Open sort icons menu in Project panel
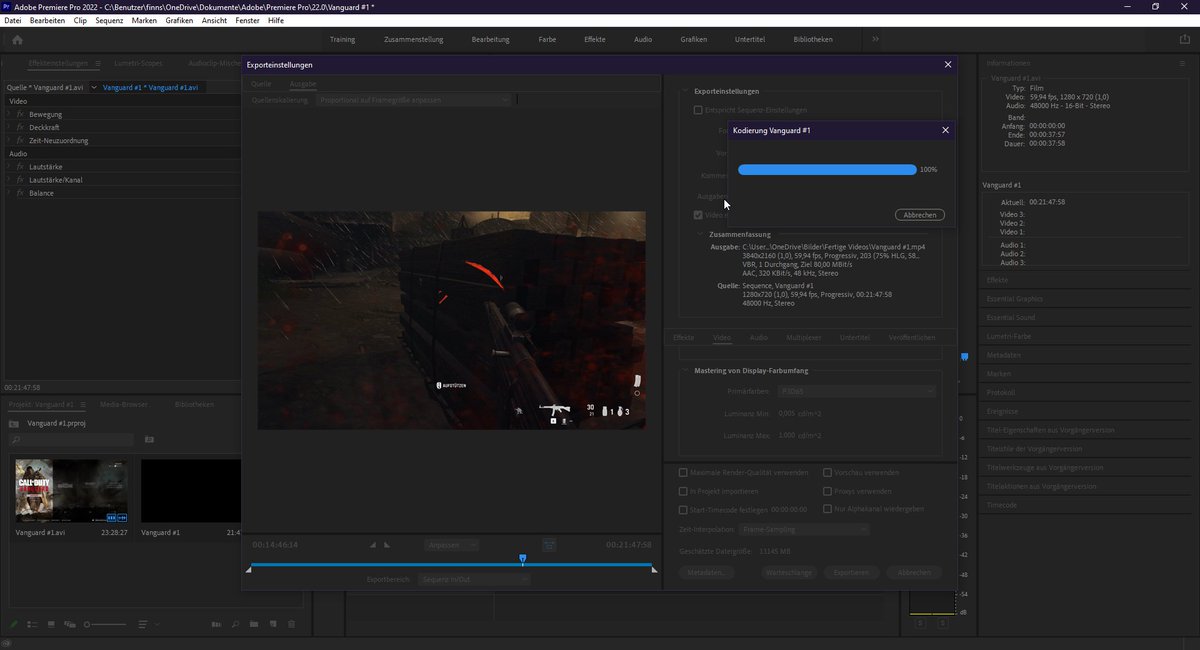Image resolution: width=1200 pixels, height=650 pixels. 142,624
